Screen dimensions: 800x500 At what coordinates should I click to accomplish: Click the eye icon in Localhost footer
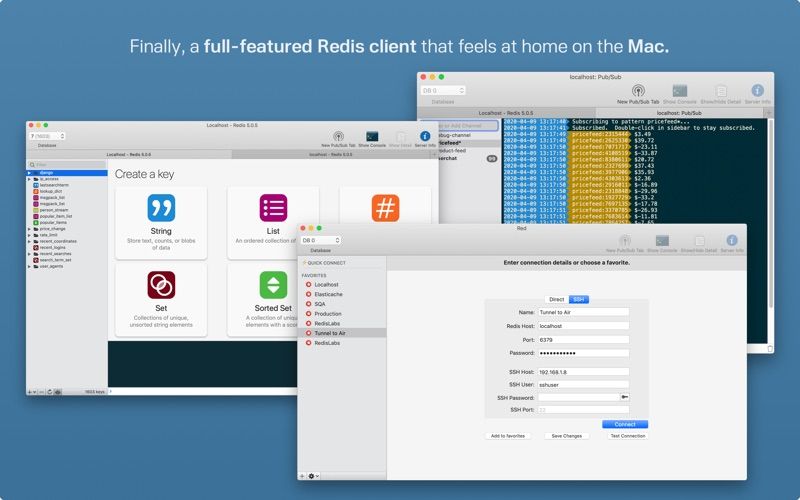coord(58,392)
